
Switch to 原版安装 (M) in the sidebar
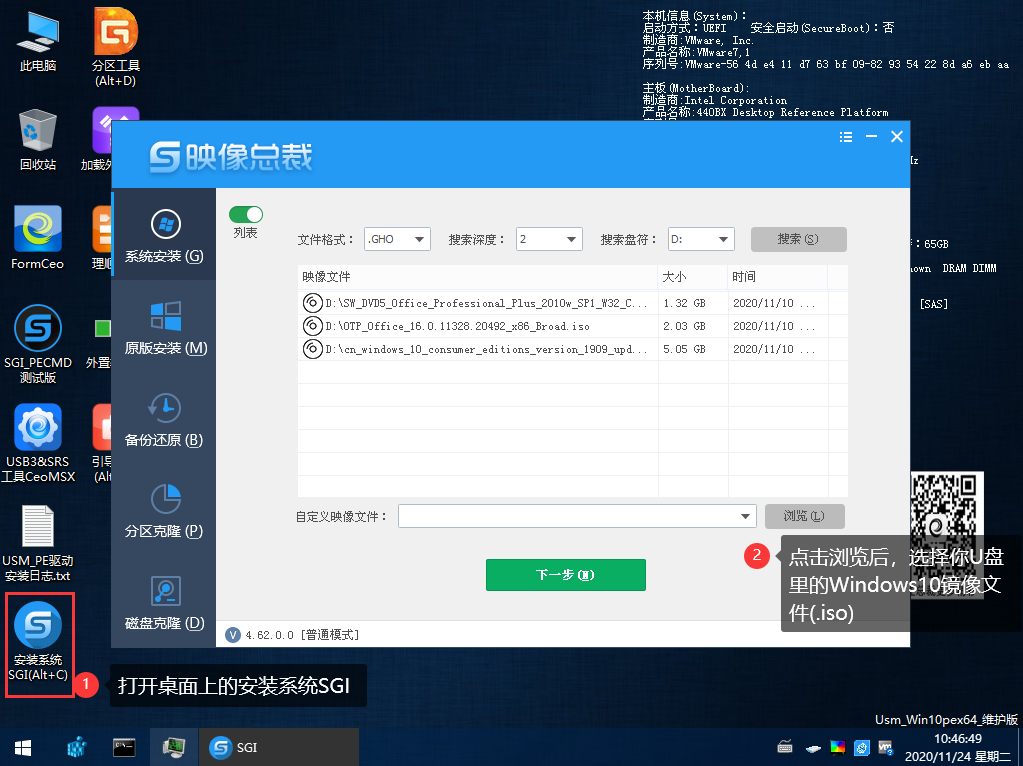point(164,328)
